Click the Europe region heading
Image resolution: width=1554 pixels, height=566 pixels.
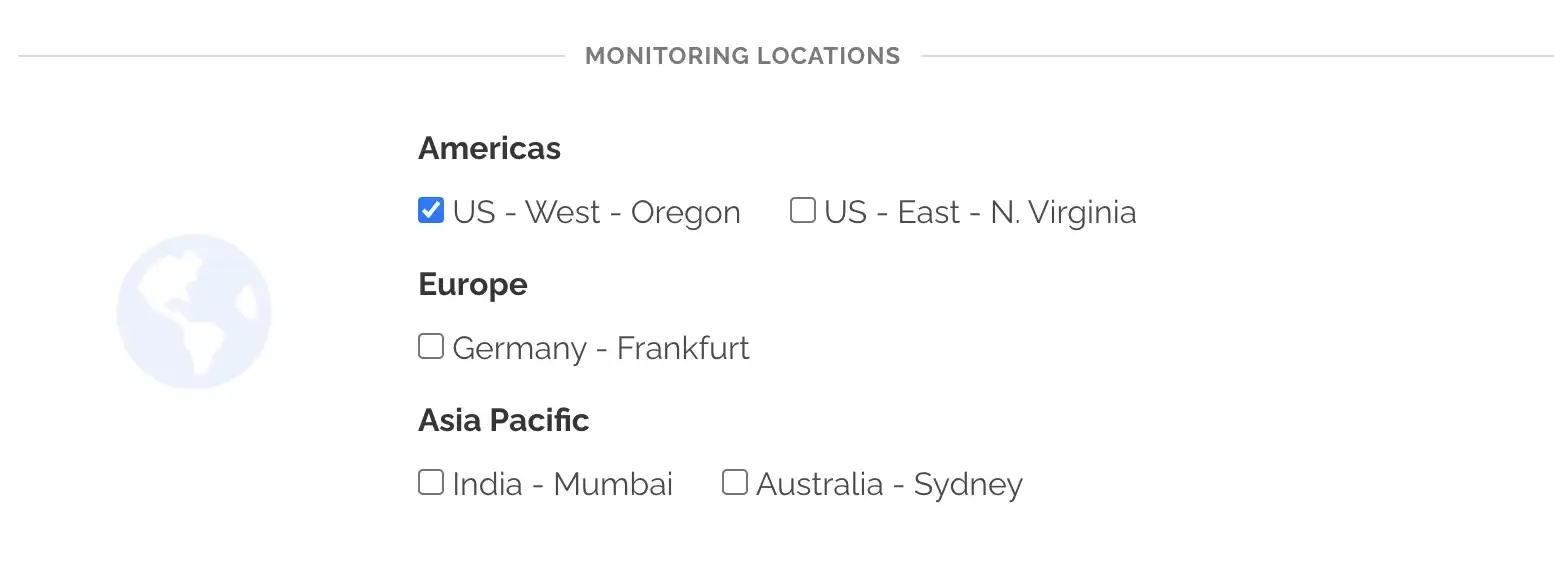pos(472,285)
